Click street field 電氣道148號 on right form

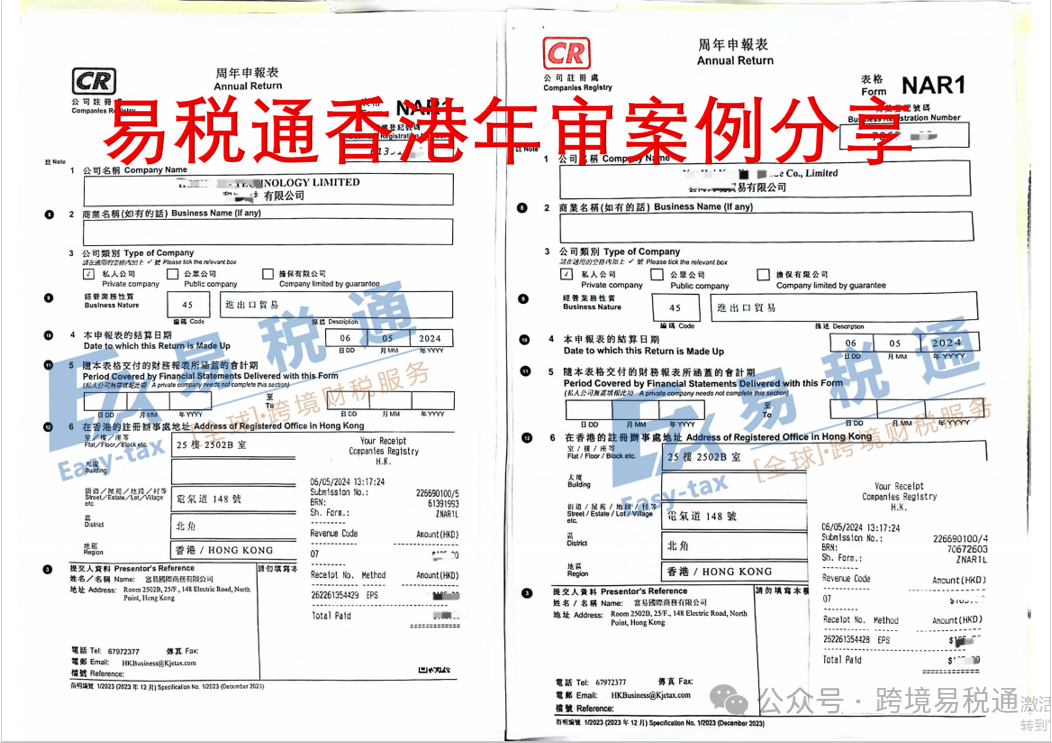pyautogui.click(x=735, y=515)
